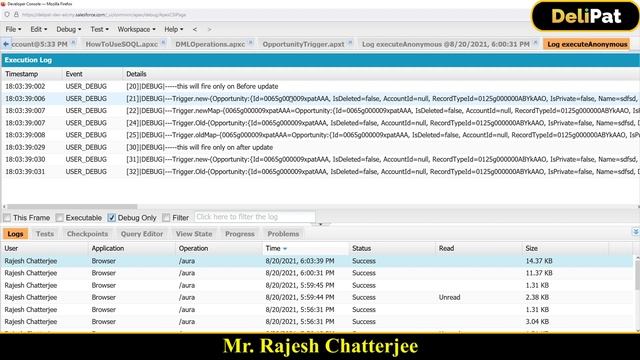Collapse bottom panel with double-chevron icon
Image resolution: width=640 pixels, height=360 pixels.
click(636, 231)
